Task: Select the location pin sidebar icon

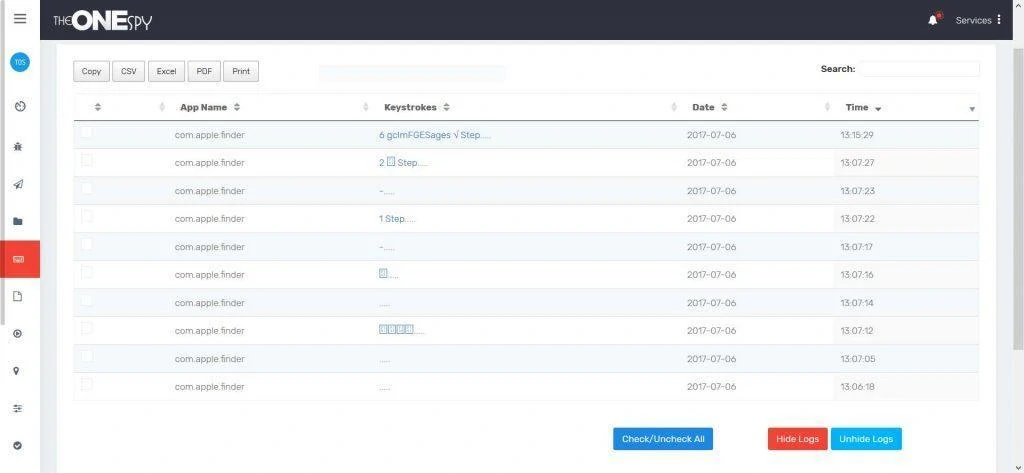Action: (x=18, y=371)
